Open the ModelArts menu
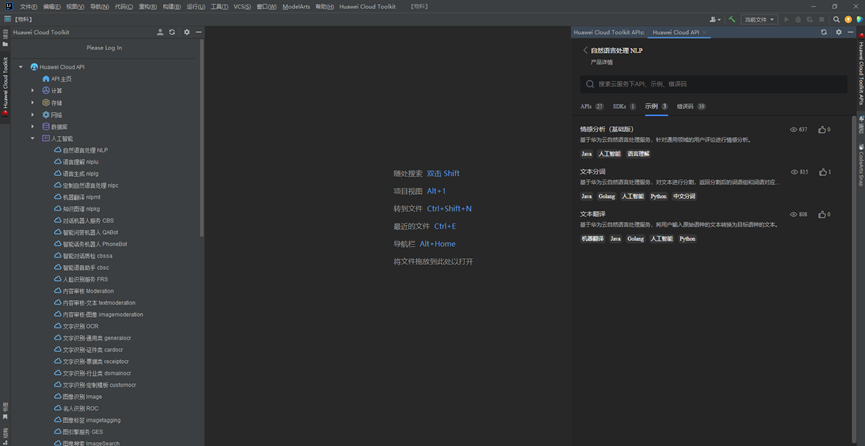The image size is (865, 446). (296, 7)
